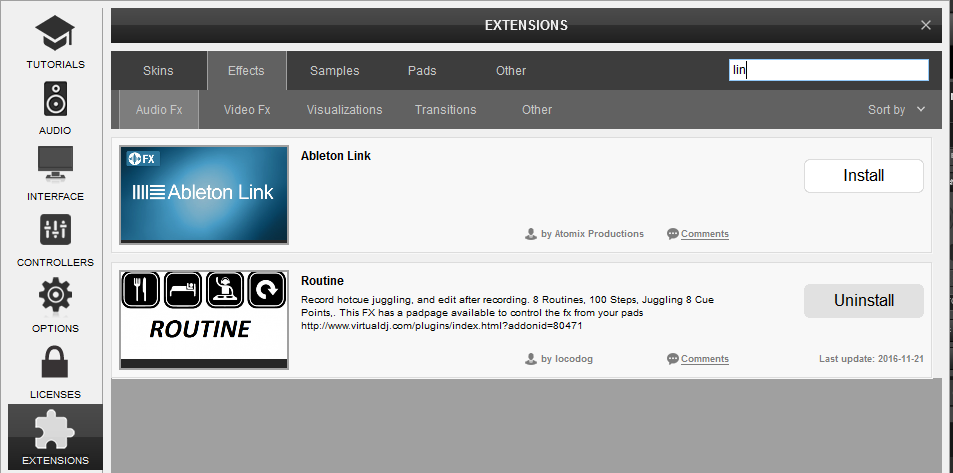Switch to the Samples tab
This screenshot has height=473, width=953.
[x=334, y=71]
